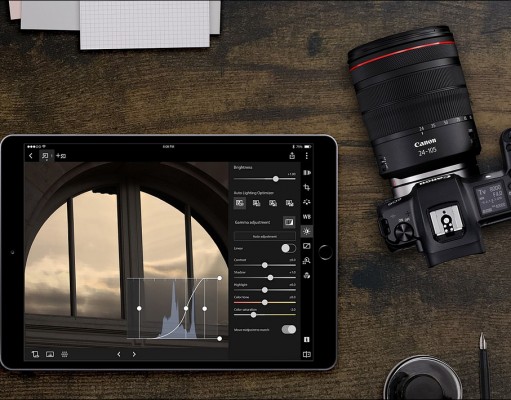Screen dimensions: 511x400
Task: Select first Auto Lighting Optimizer option
Action: [240, 203]
